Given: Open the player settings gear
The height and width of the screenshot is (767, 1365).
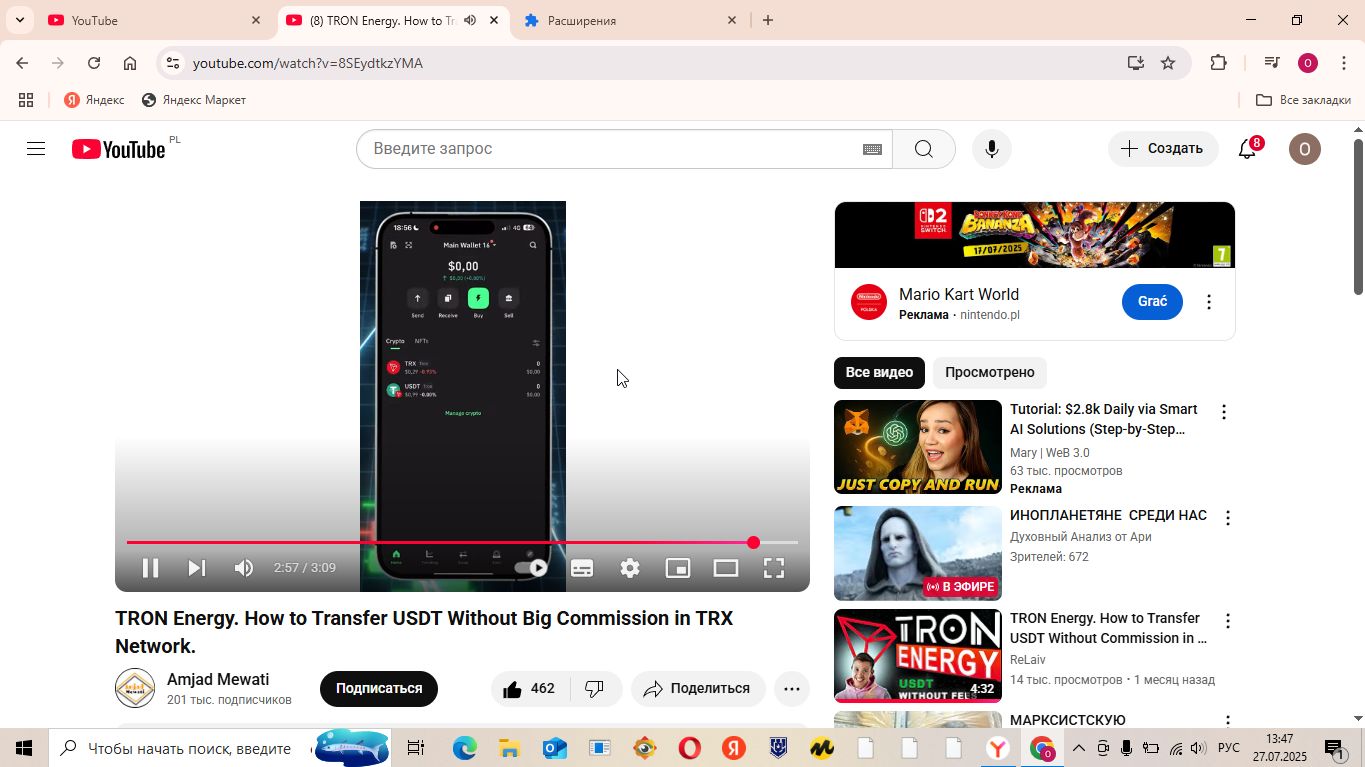Looking at the screenshot, I should tap(630, 568).
